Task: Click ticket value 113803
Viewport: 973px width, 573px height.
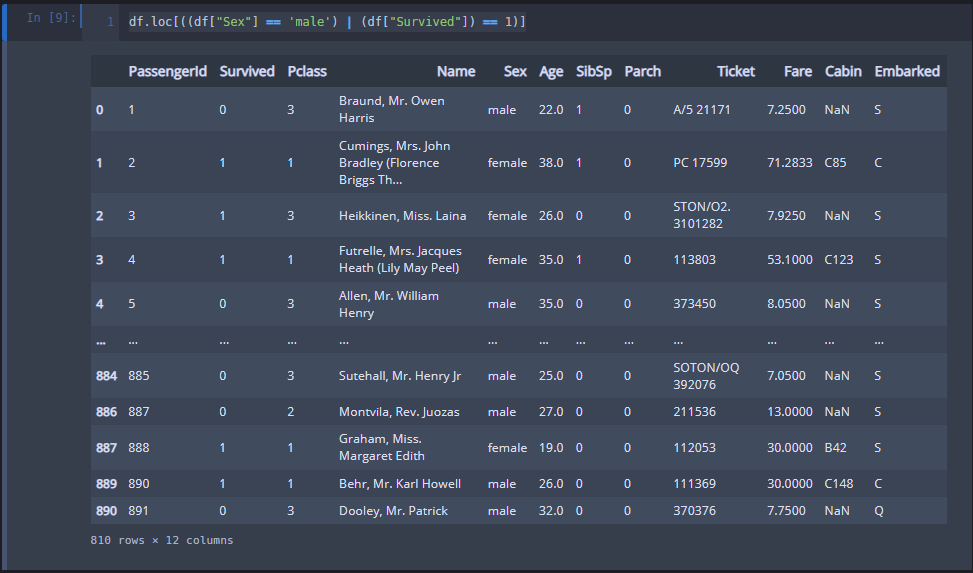Action: 694,259
